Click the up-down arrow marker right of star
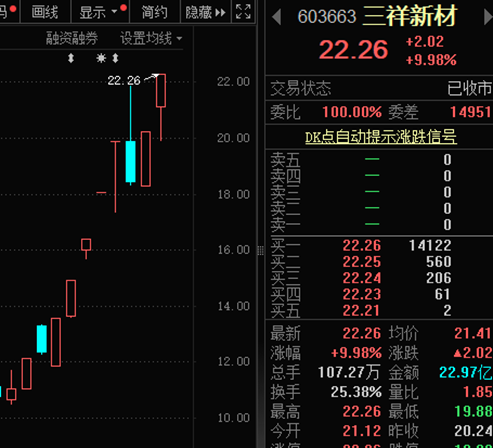Image resolution: width=493 pixels, height=448 pixels. [115, 58]
